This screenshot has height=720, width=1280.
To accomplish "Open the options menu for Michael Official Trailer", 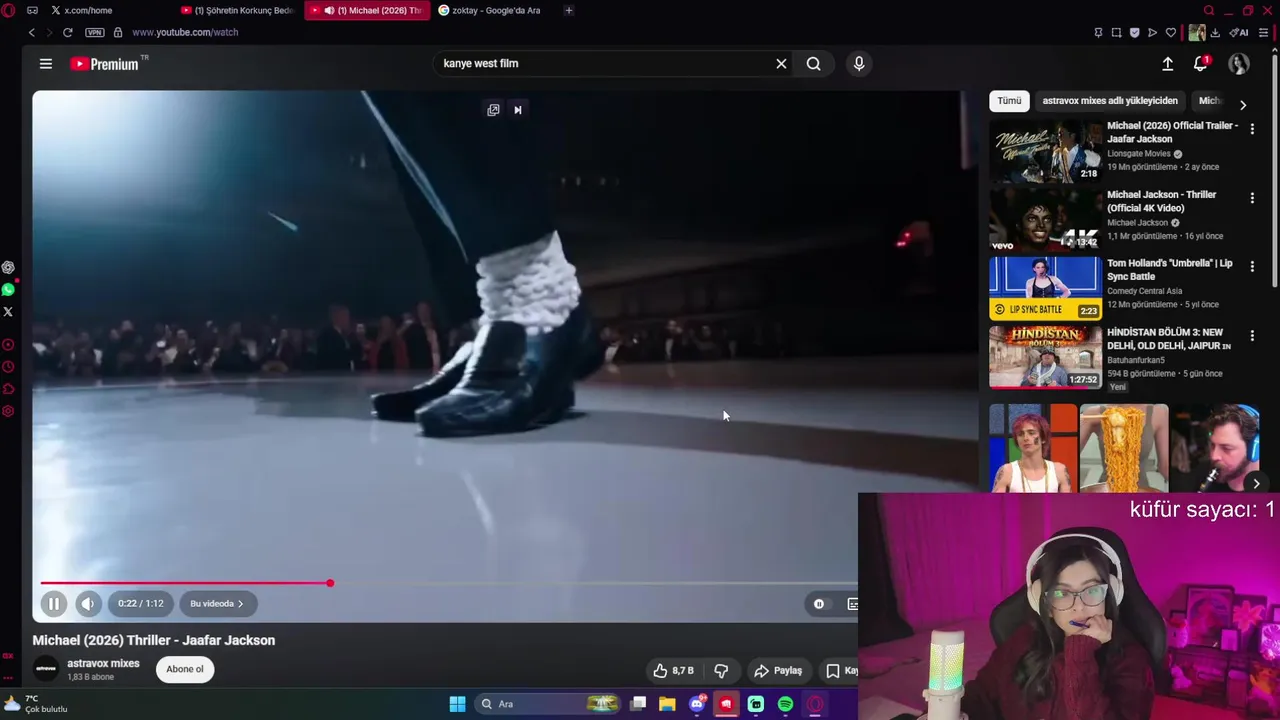I will [x=1252, y=130].
